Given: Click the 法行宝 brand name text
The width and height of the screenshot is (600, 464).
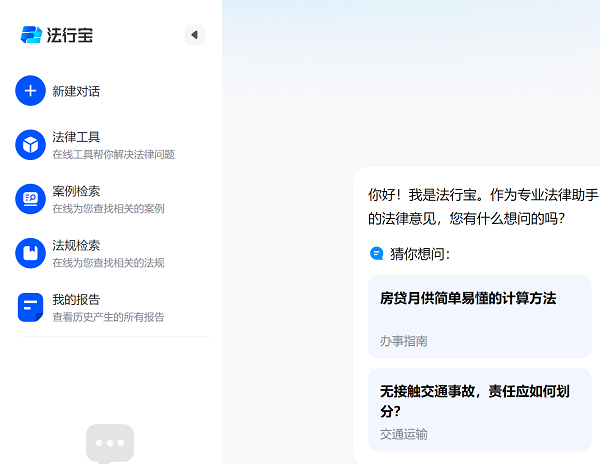Looking at the screenshot, I should click(x=70, y=35).
